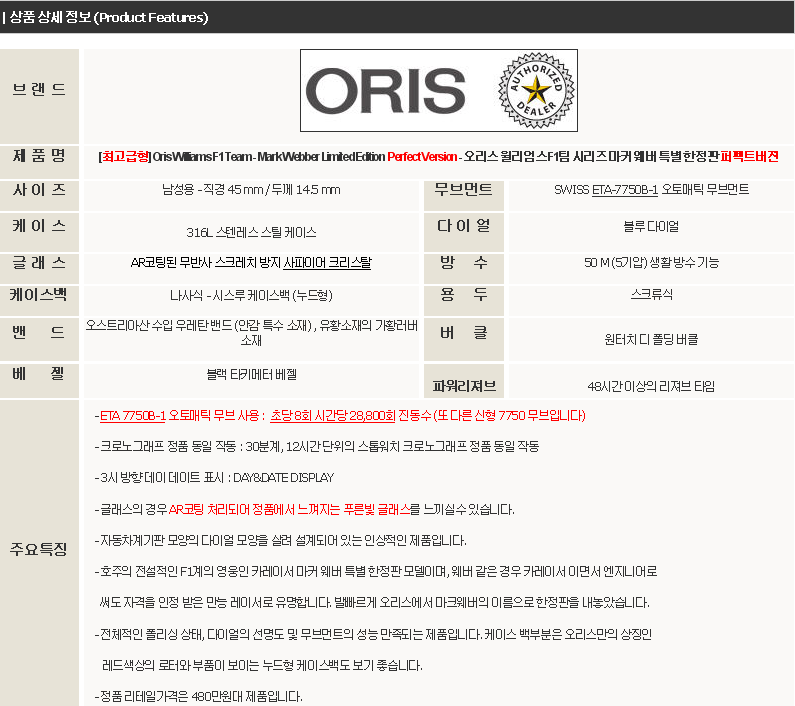Select the '제 품 명' row label

coord(39,156)
